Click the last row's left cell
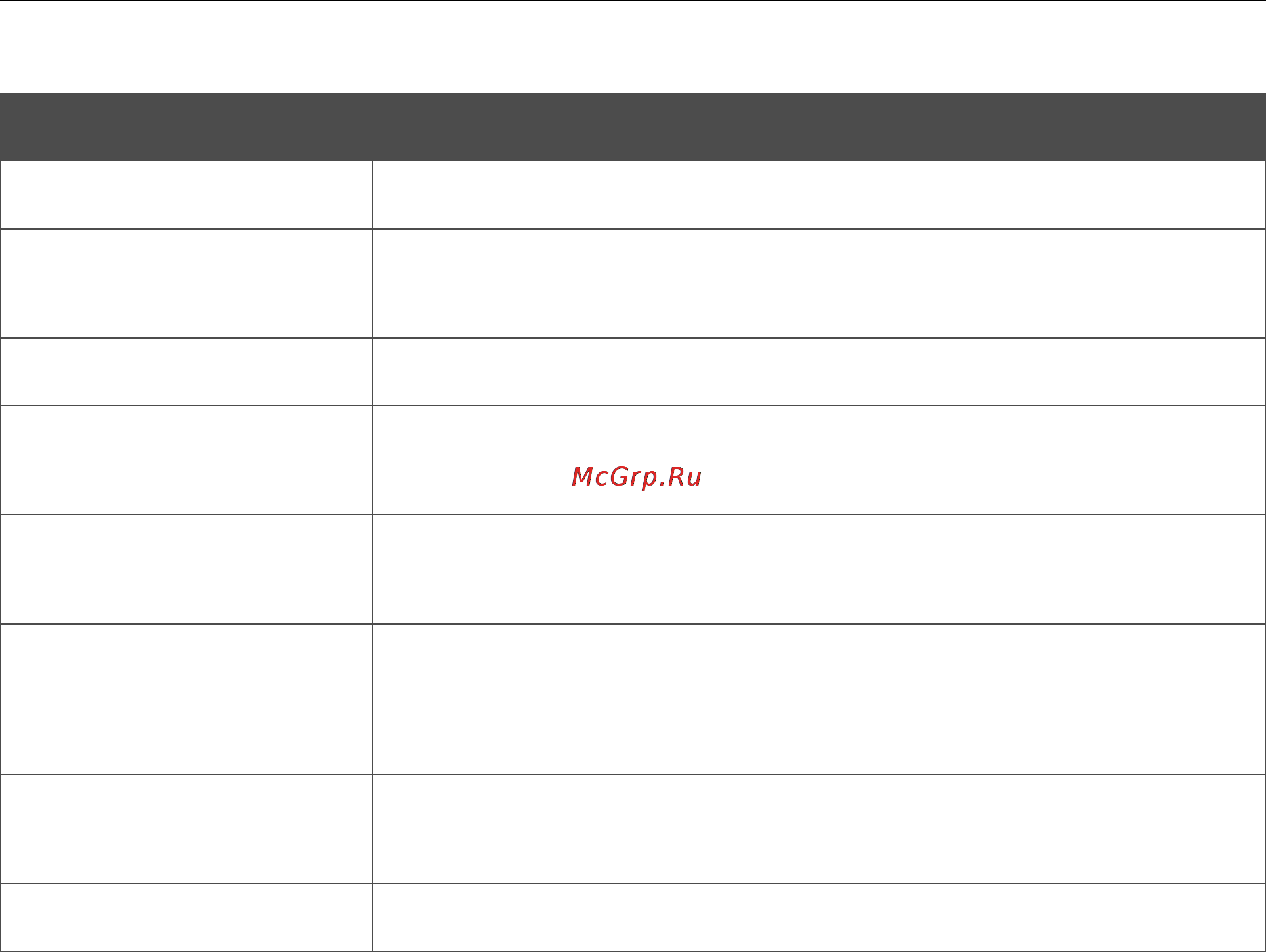Viewport: 1266px width, 952px height. 186,917
